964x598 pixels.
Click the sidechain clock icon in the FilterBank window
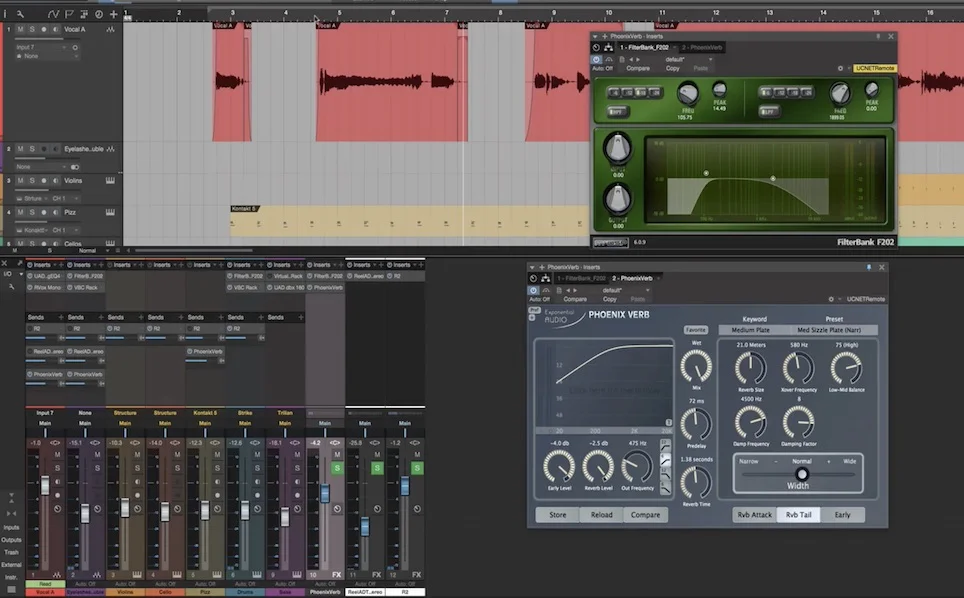[596, 47]
